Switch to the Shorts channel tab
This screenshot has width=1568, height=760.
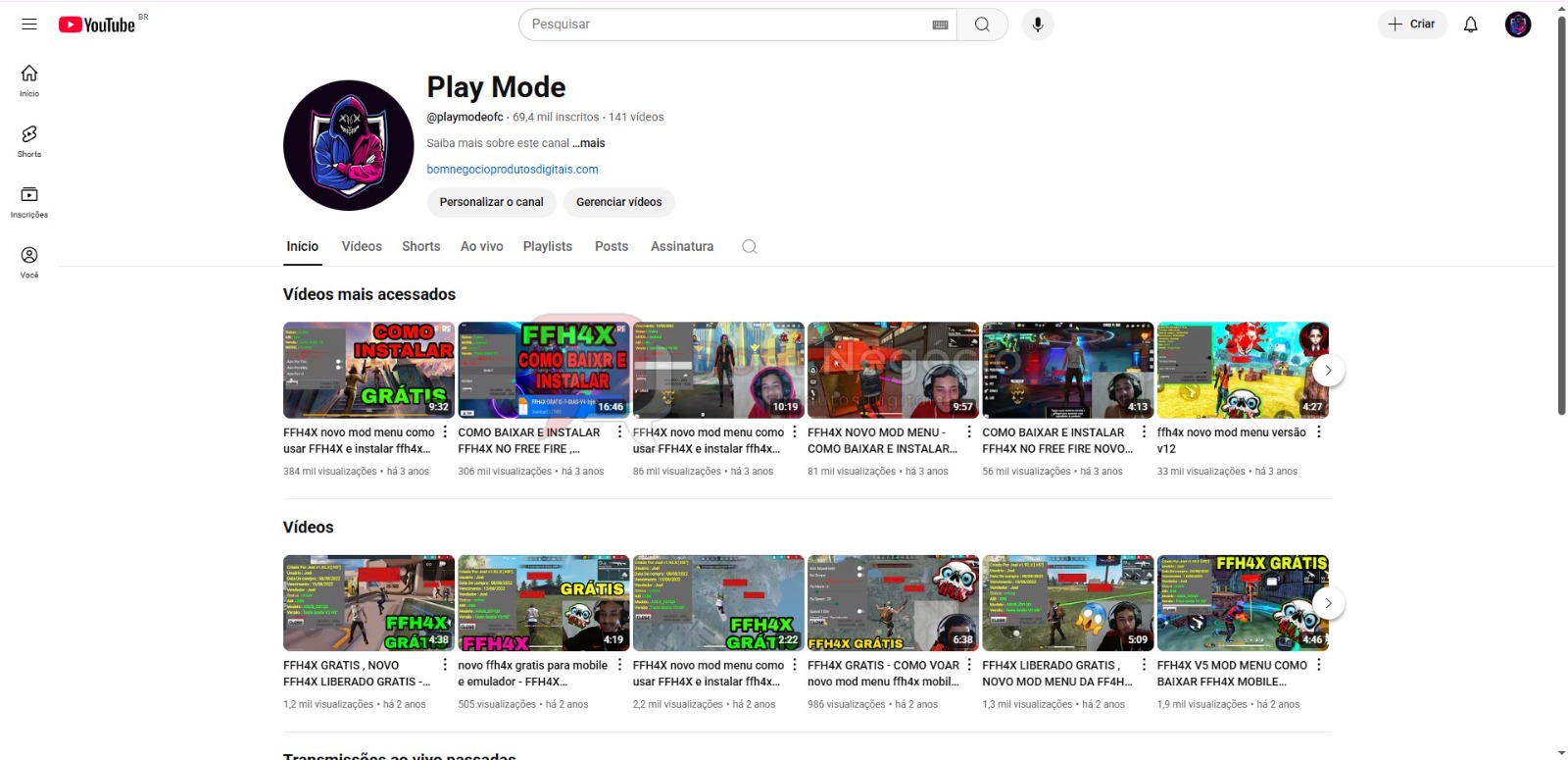[421, 247]
